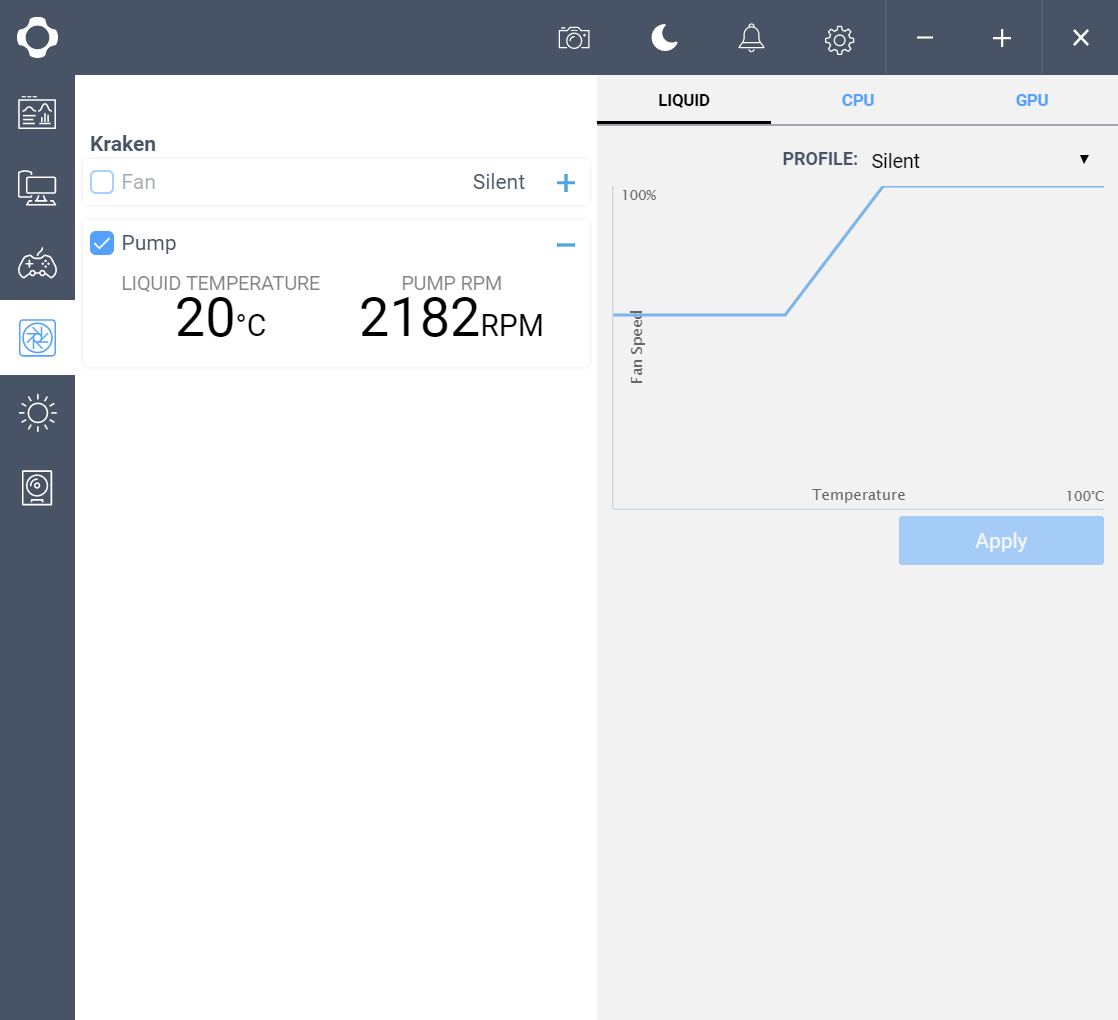1118x1020 pixels.
Task: Minimize the CAM window
Action: click(x=925, y=37)
